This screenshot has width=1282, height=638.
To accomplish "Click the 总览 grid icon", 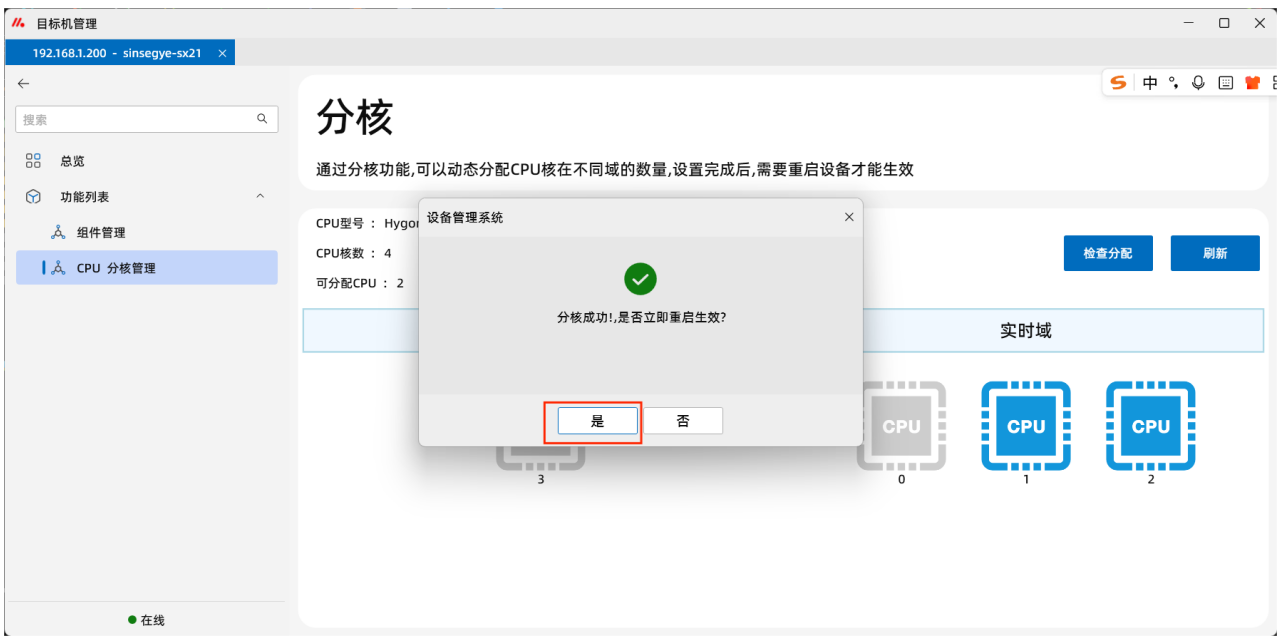I will point(33,161).
